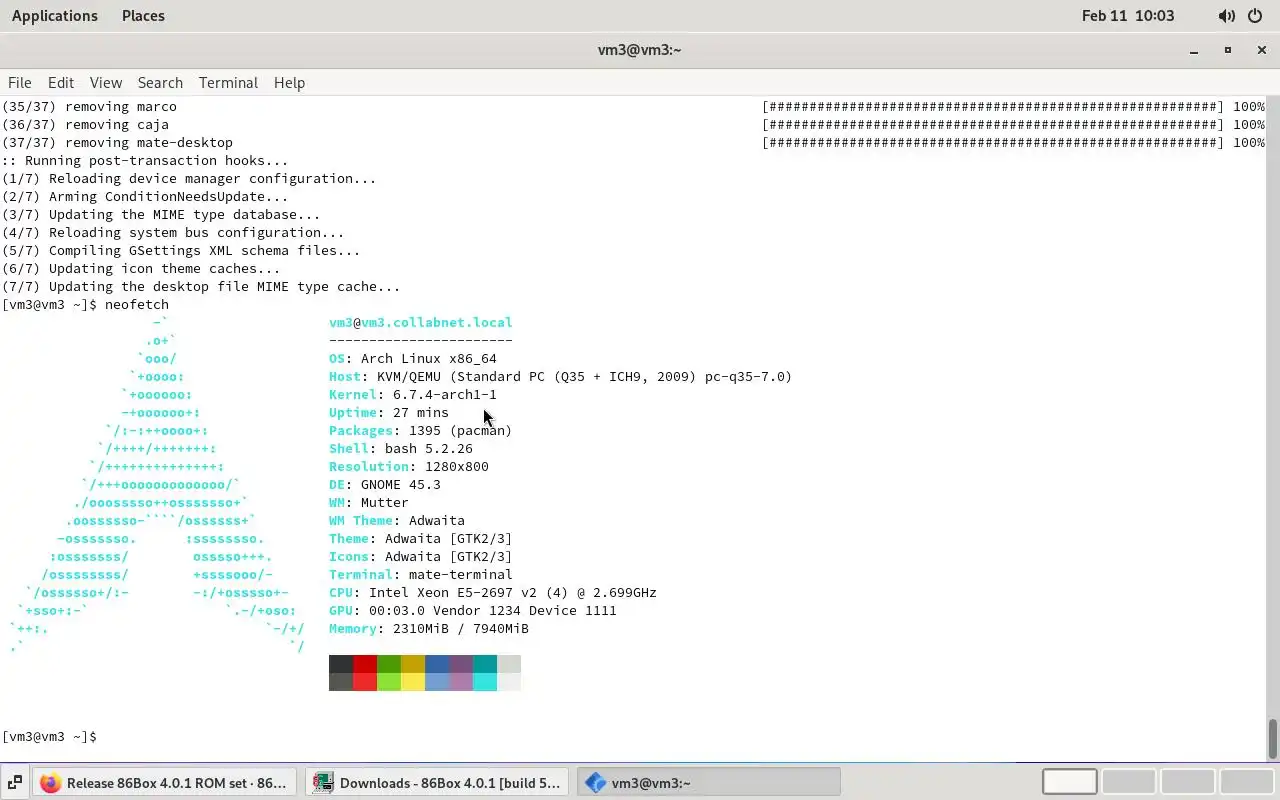Open the Applications menu in top panel
This screenshot has width=1280, height=800.
click(55, 16)
